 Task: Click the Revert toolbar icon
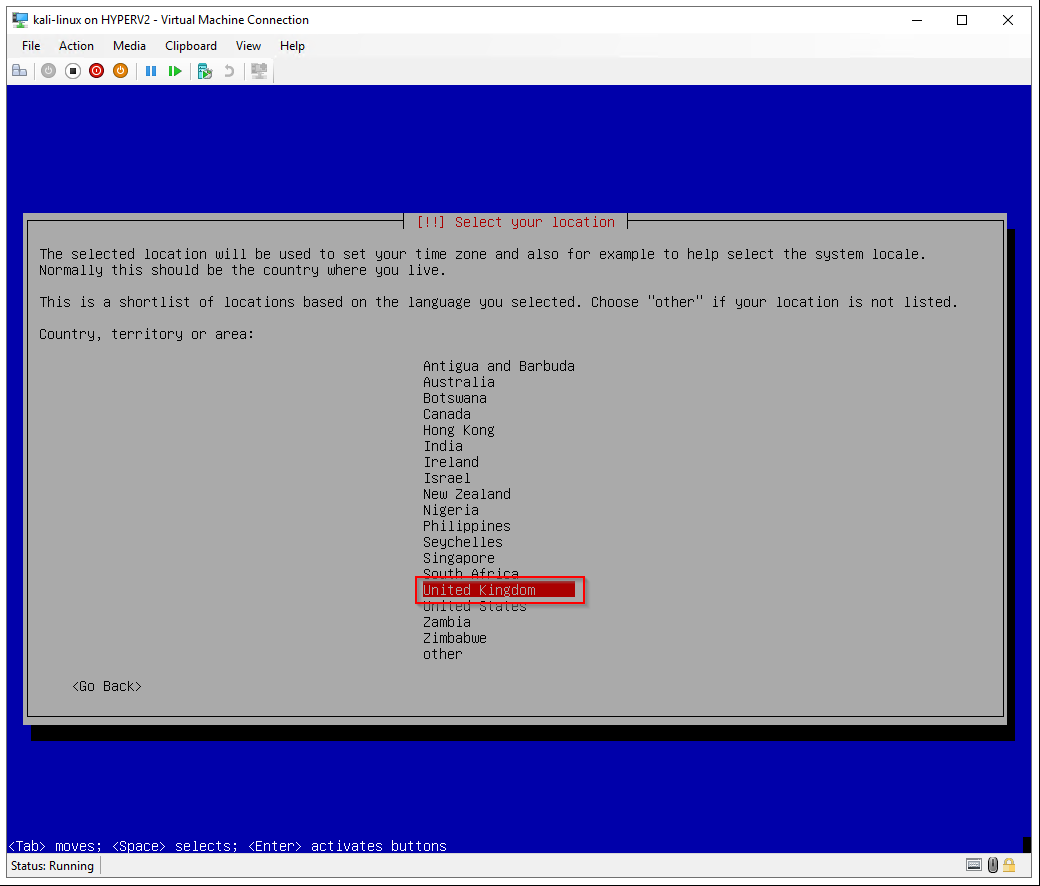[x=229, y=71]
